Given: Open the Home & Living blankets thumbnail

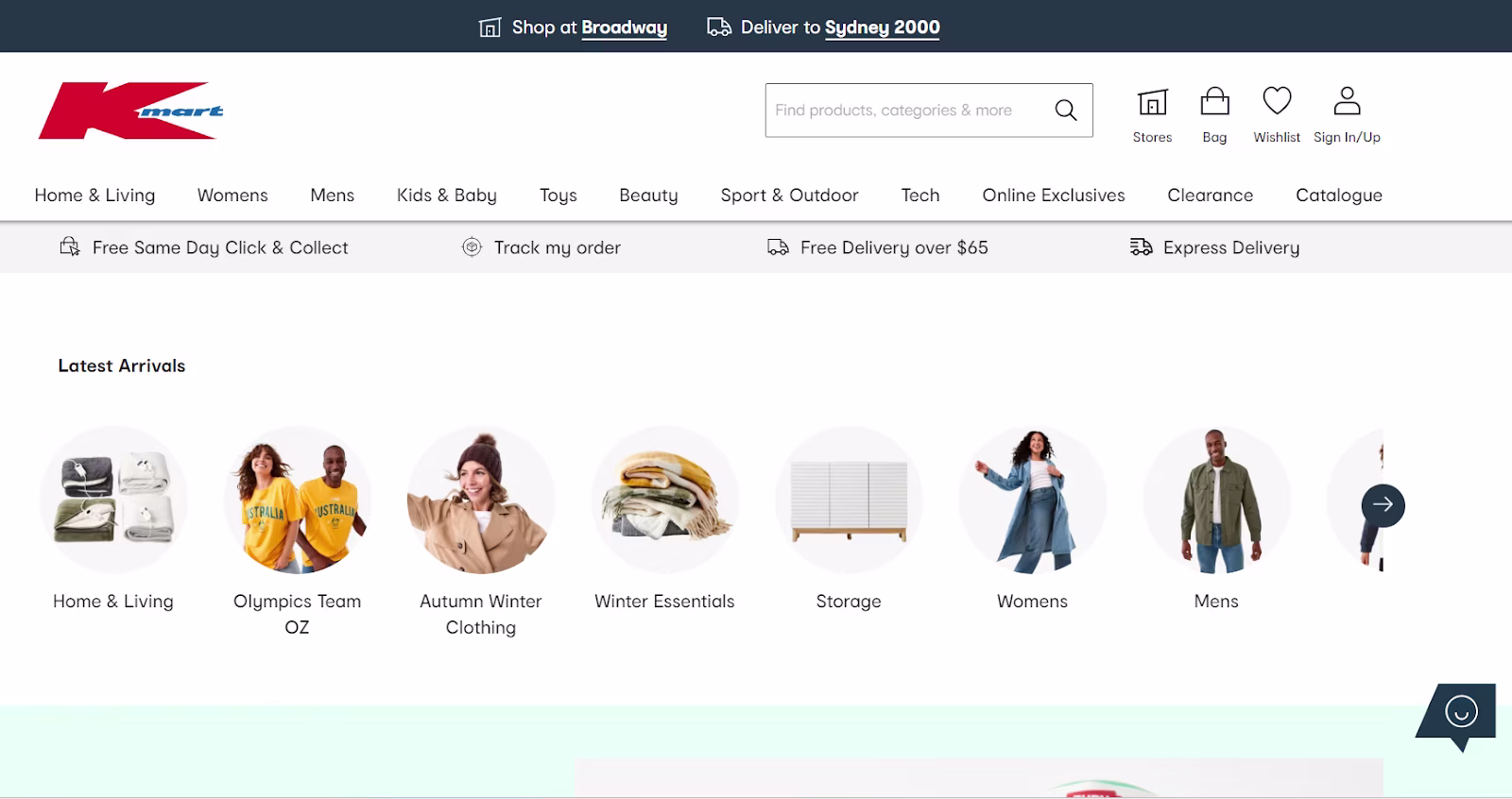Looking at the screenshot, I should click(x=113, y=500).
